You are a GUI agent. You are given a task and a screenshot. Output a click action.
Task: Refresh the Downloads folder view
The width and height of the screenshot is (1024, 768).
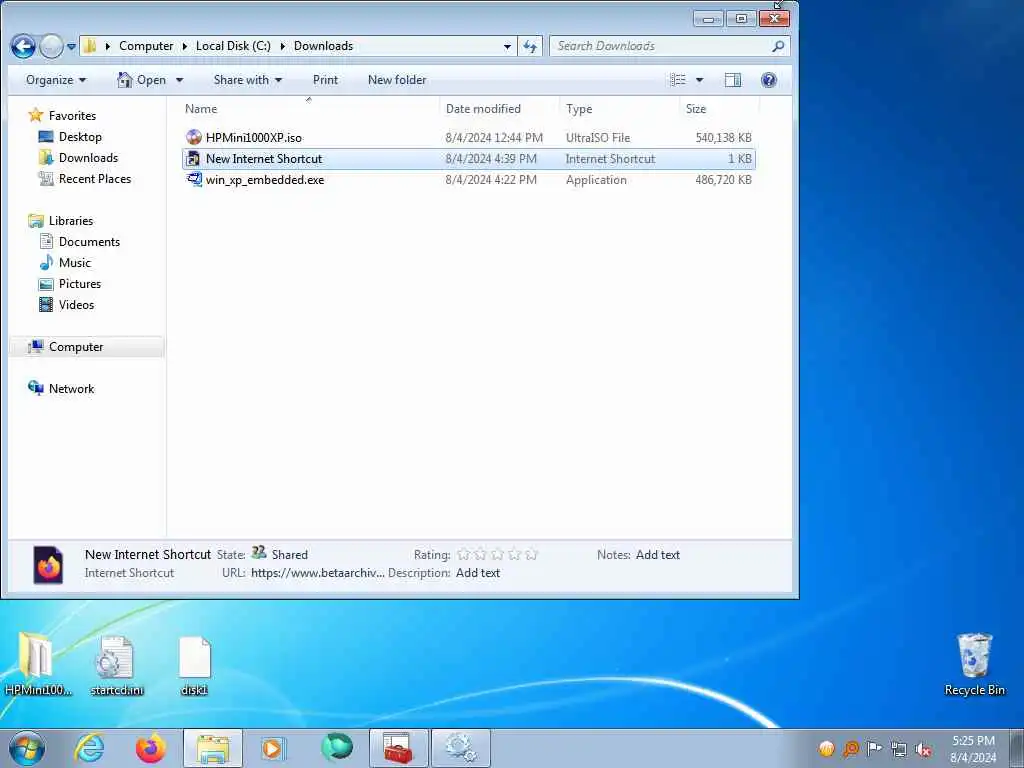(530, 46)
